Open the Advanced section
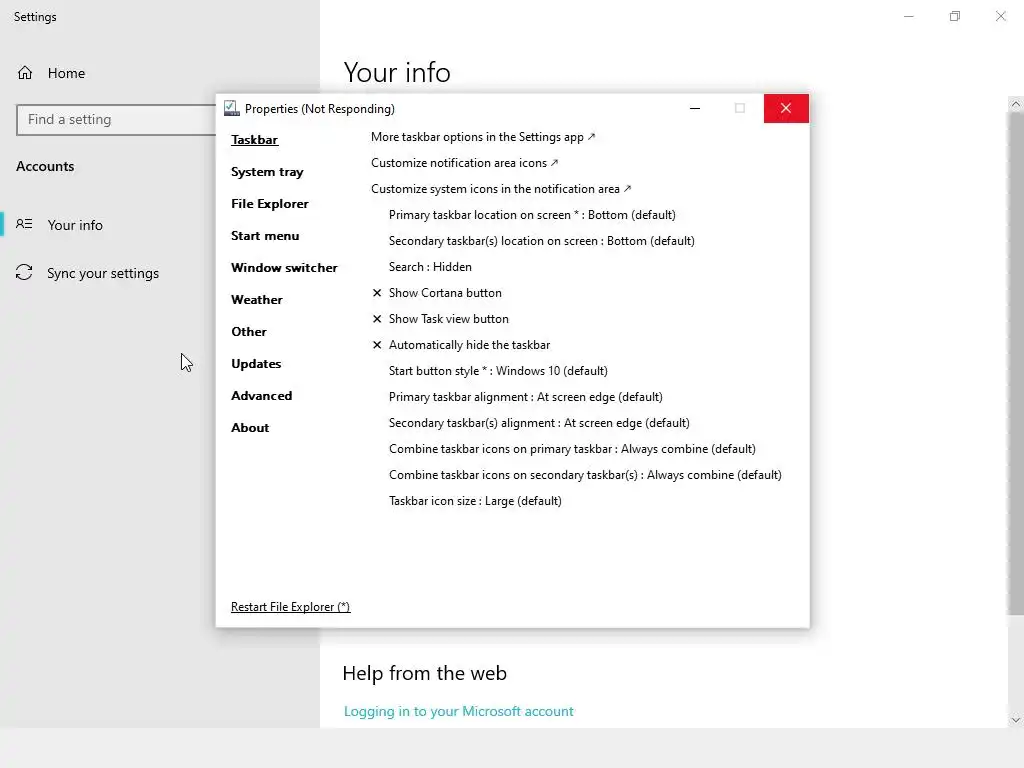 tap(261, 396)
